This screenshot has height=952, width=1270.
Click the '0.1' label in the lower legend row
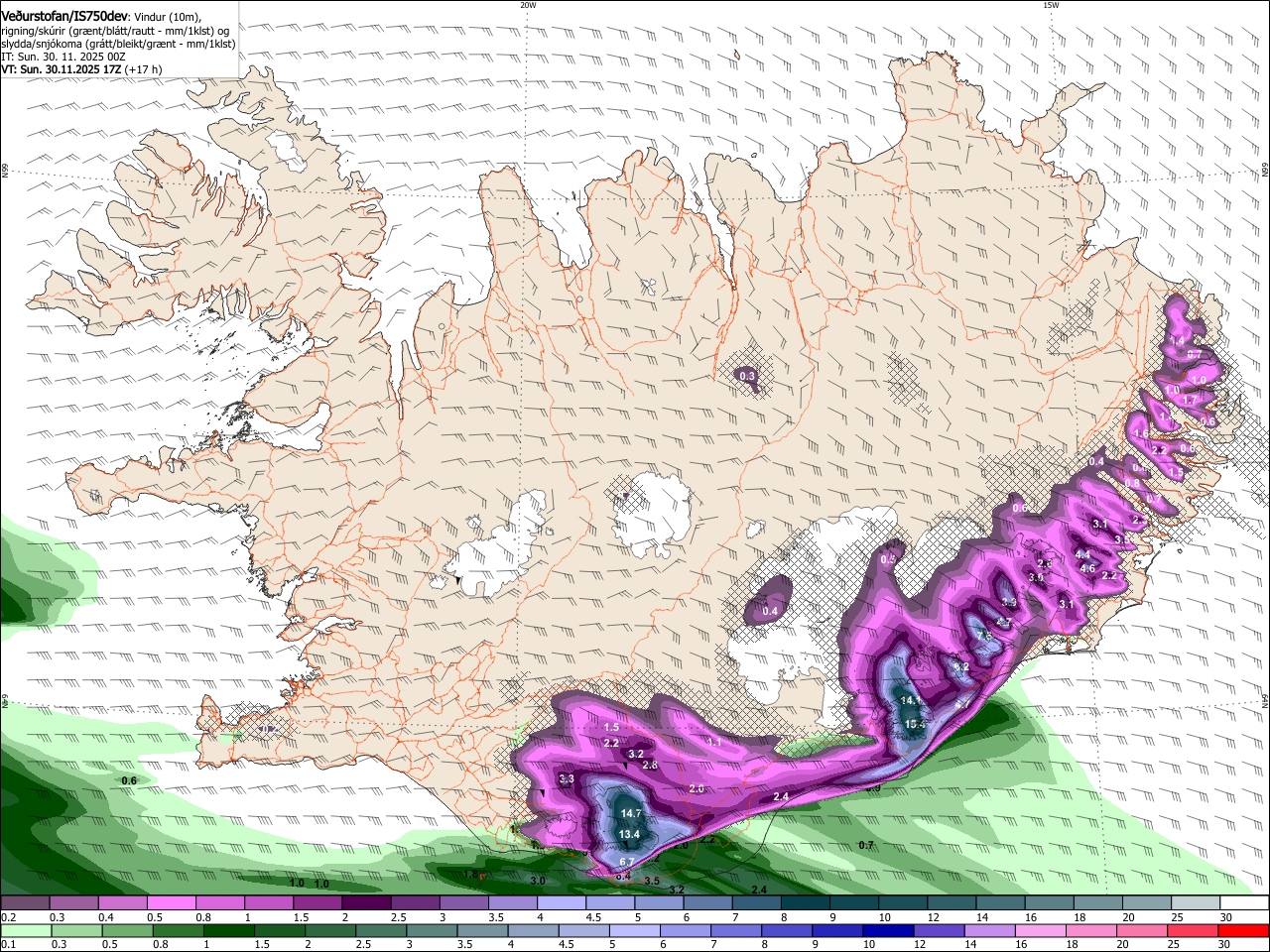(x=8, y=945)
